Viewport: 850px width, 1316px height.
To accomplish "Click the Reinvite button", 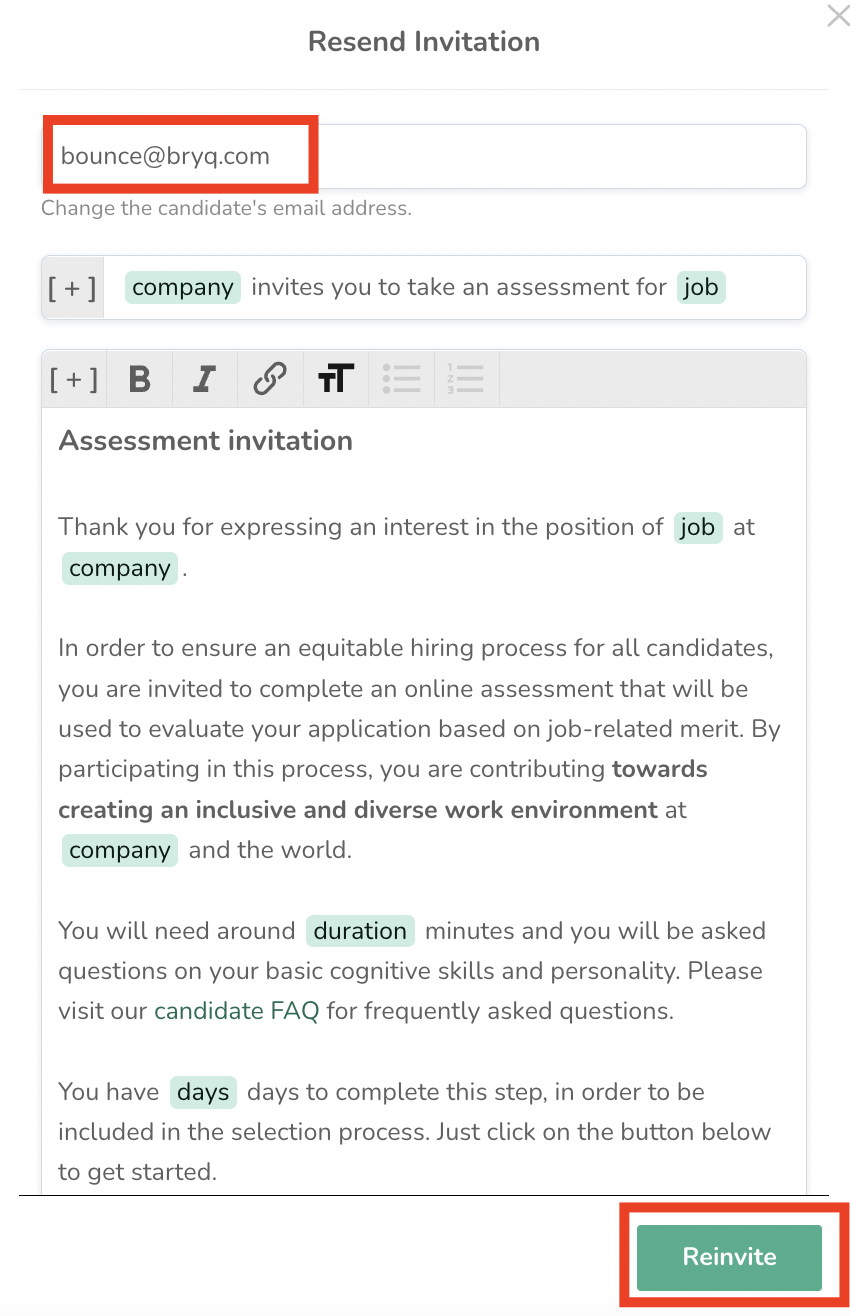I will [x=729, y=1257].
